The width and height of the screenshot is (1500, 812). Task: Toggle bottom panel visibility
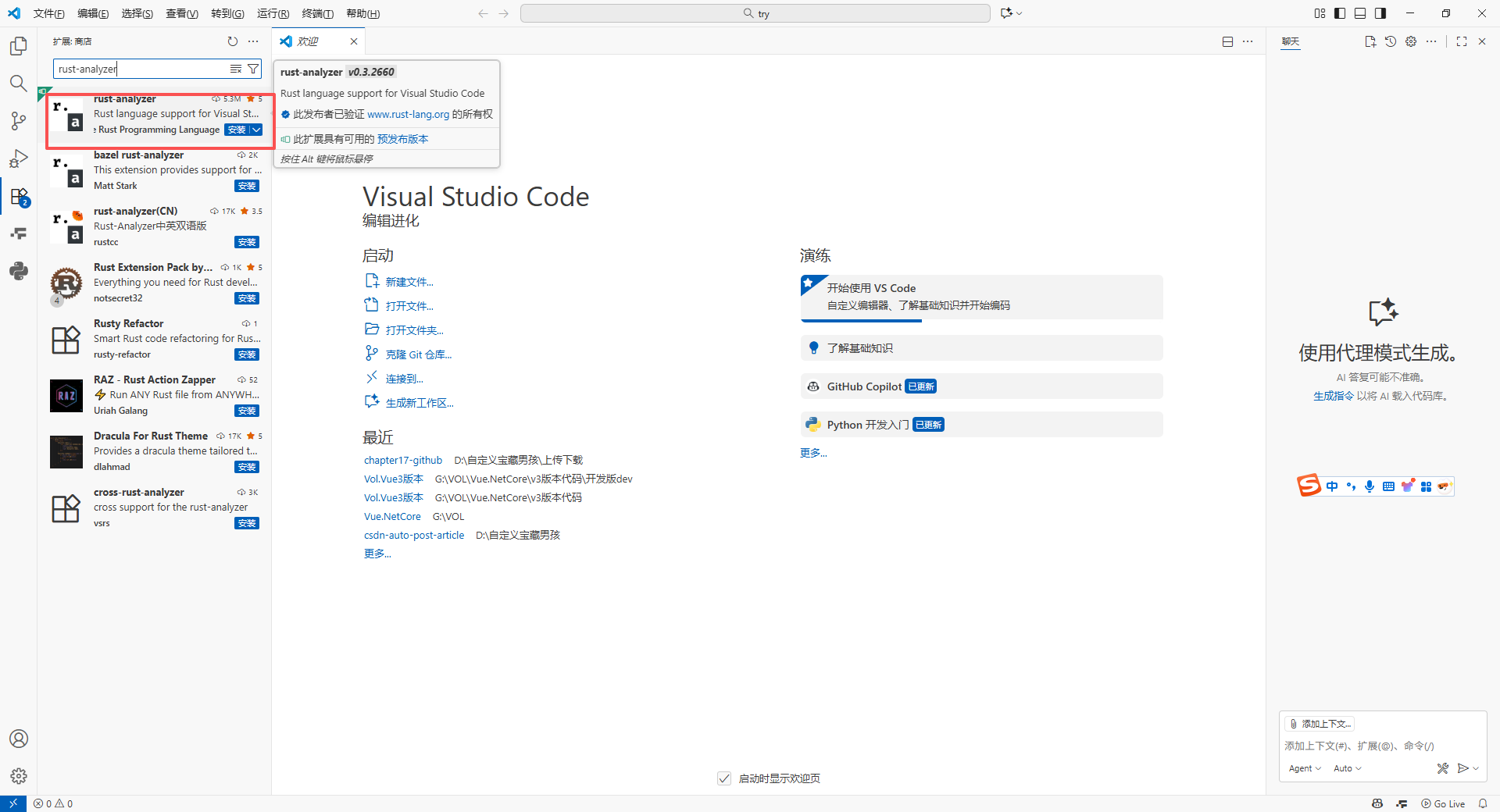click(1360, 13)
